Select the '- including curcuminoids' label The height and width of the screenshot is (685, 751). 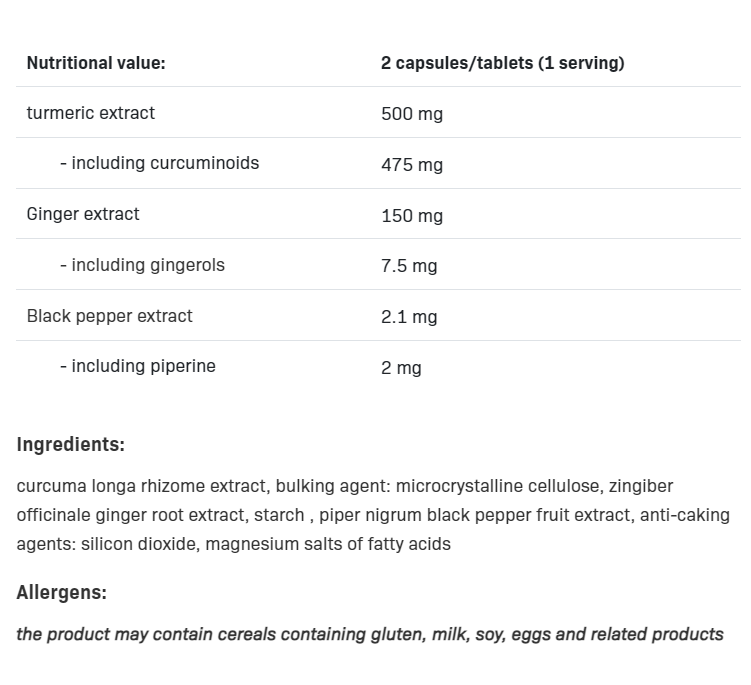point(159,163)
